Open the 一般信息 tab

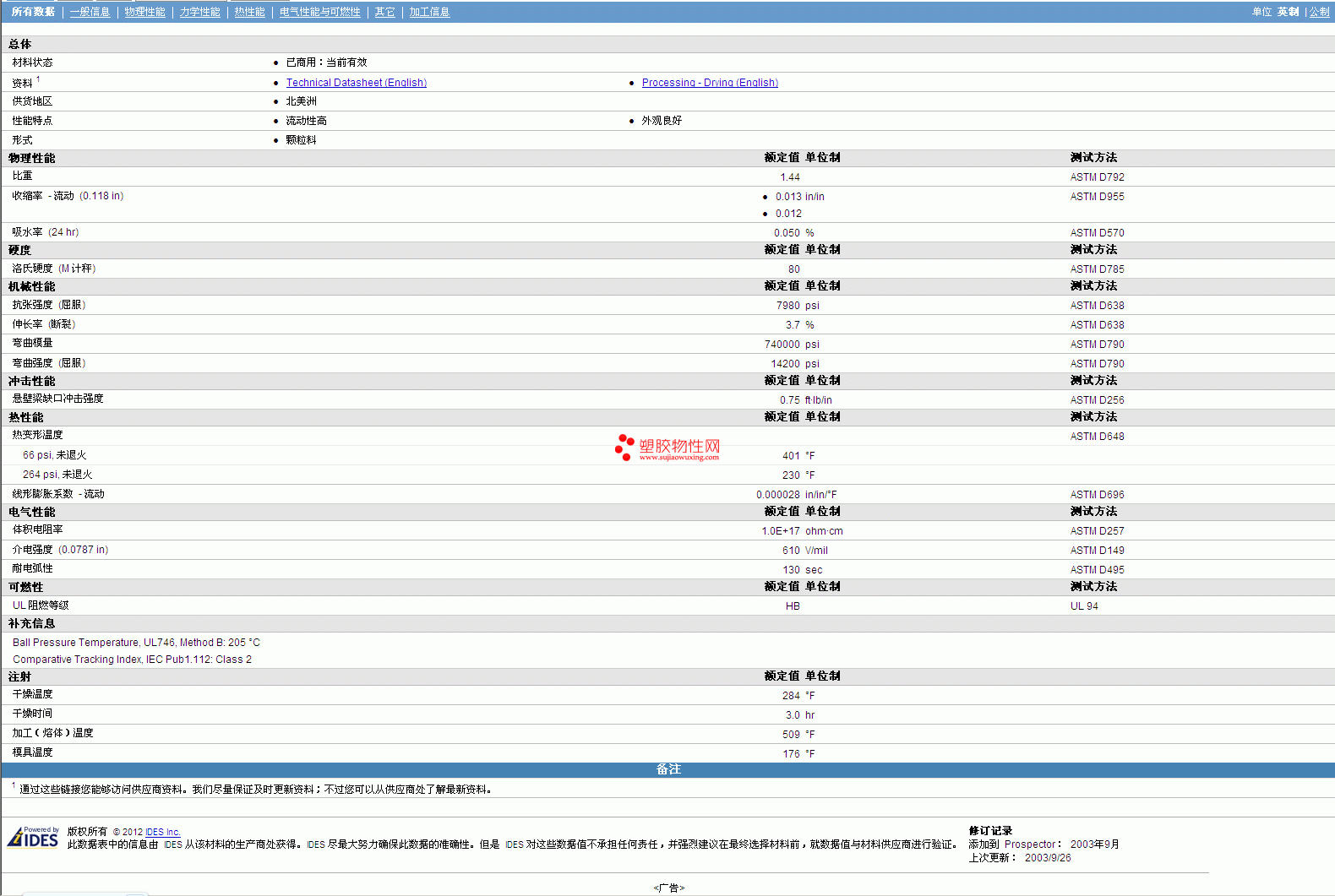[x=90, y=12]
